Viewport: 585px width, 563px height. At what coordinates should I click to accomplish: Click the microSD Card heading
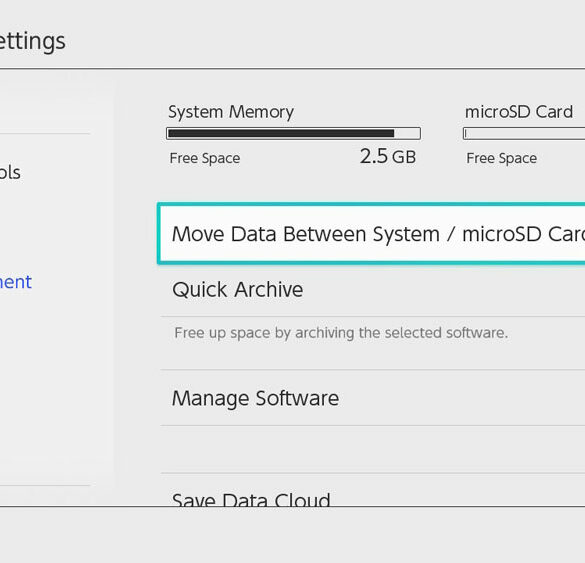pos(519,112)
